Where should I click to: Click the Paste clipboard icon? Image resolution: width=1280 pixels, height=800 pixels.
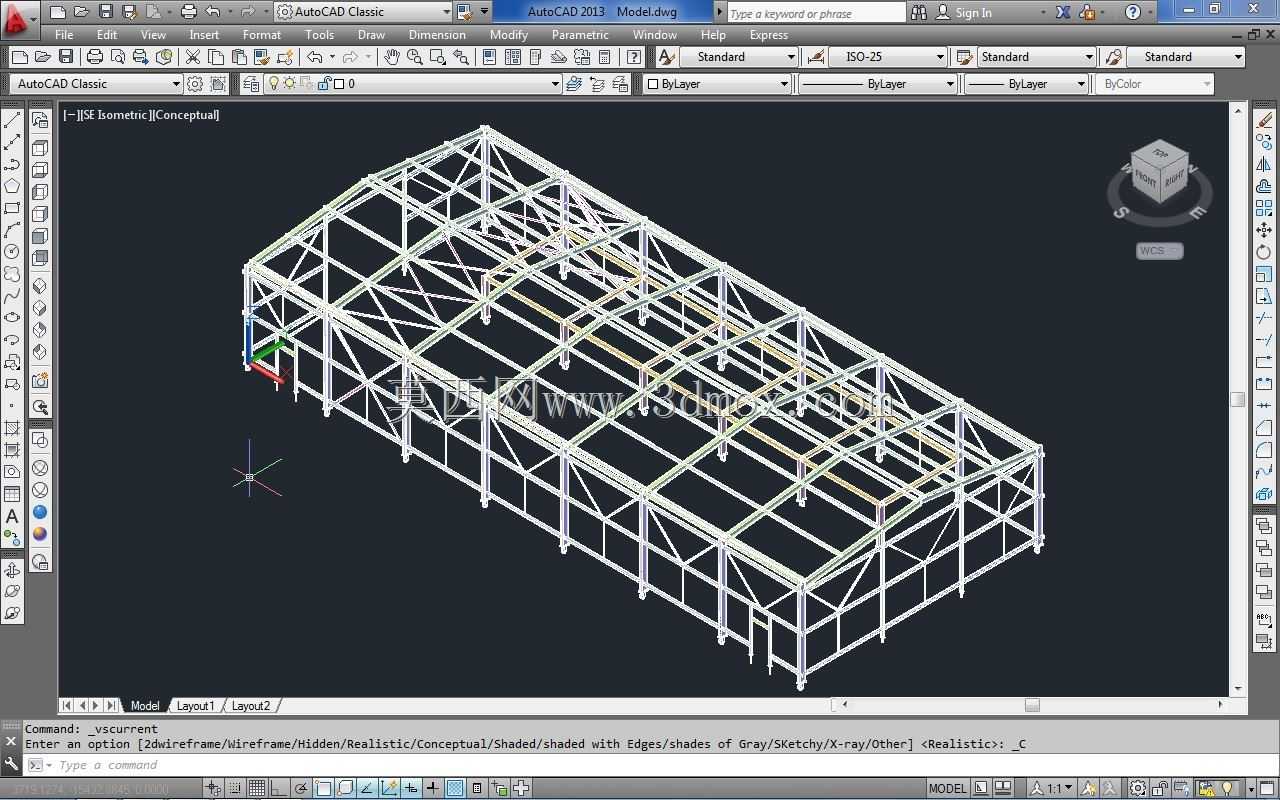239,57
